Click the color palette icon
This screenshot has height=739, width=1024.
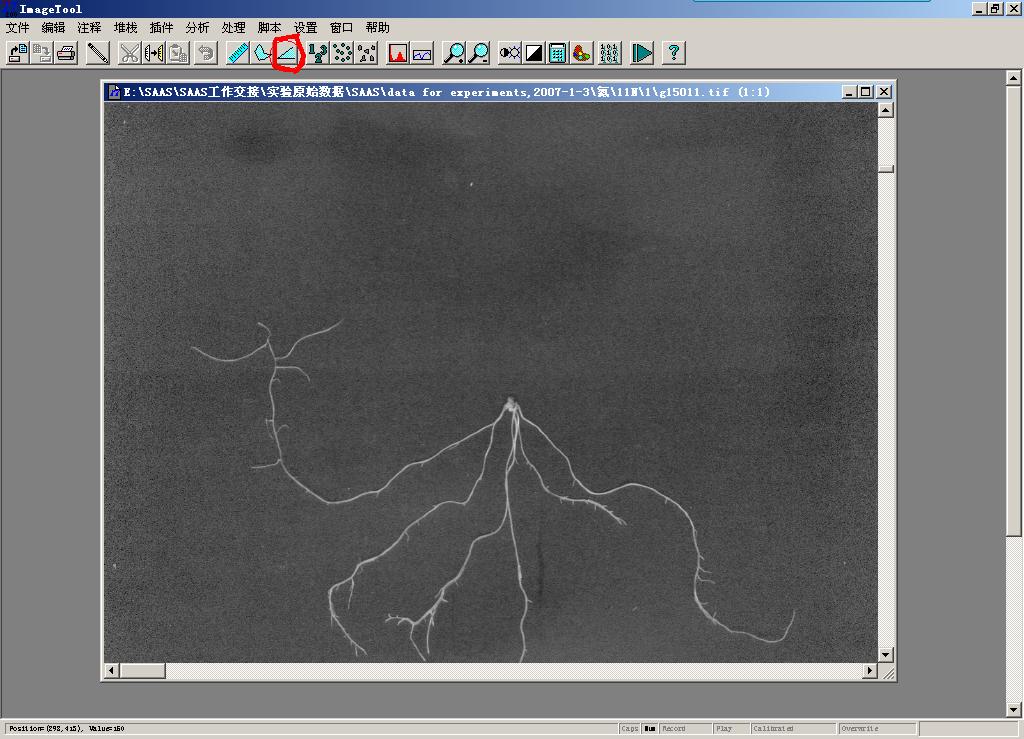coord(582,53)
